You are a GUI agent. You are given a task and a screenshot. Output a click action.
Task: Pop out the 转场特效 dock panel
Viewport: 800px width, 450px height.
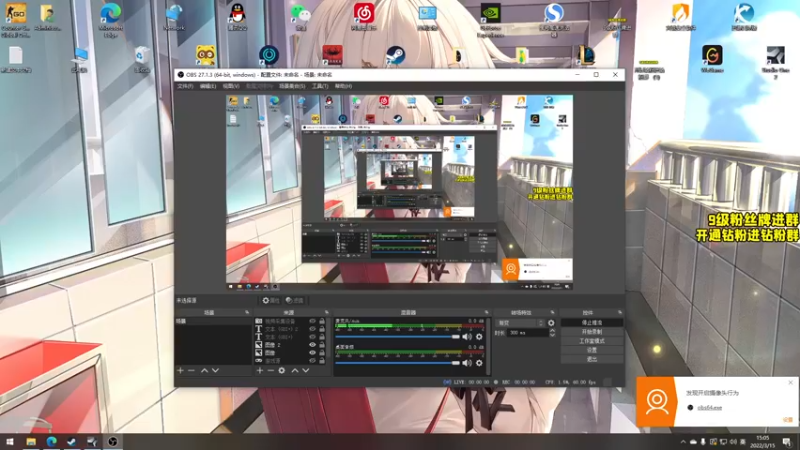click(x=553, y=312)
